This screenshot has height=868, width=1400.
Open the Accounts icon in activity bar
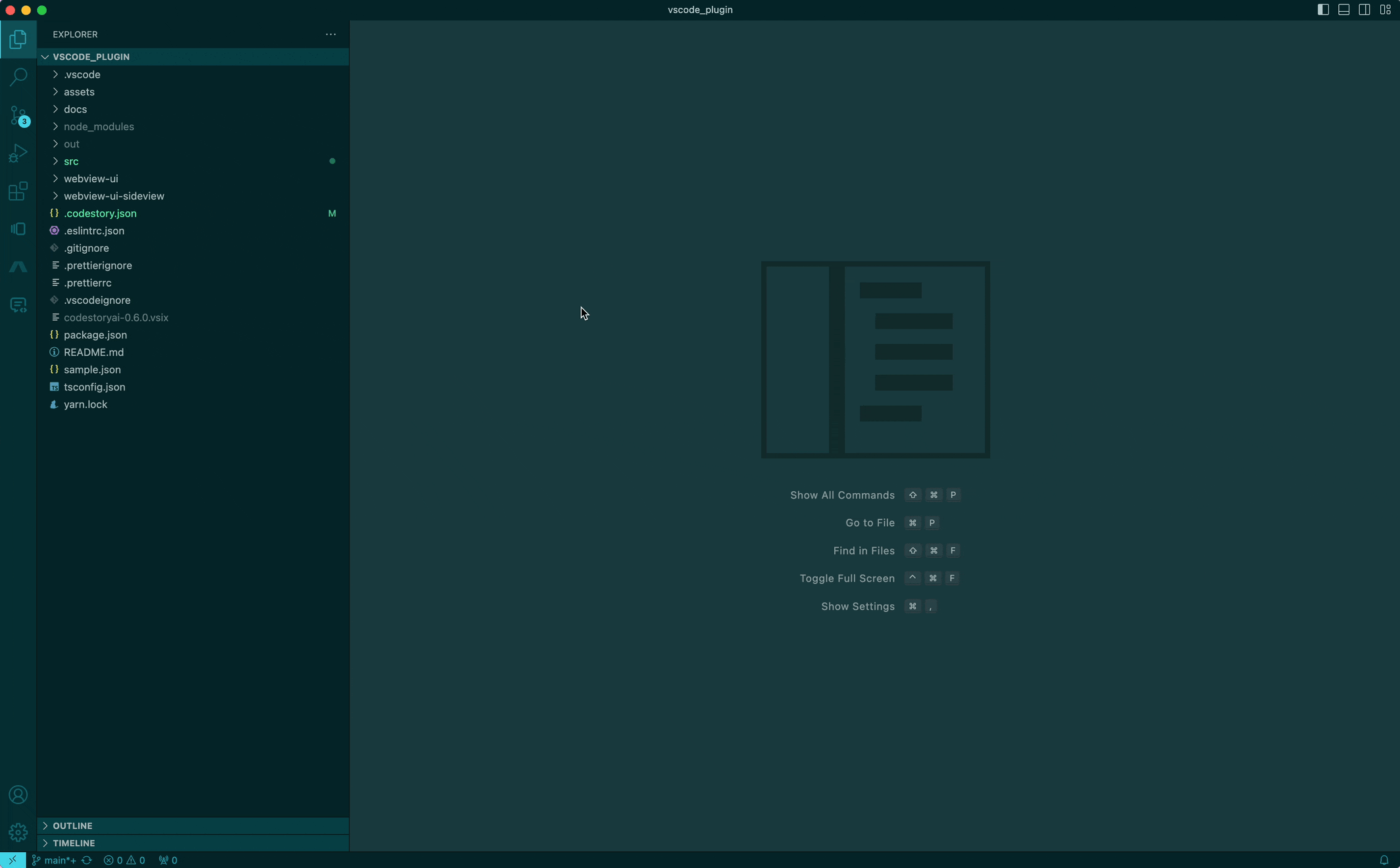(x=18, y=794)
